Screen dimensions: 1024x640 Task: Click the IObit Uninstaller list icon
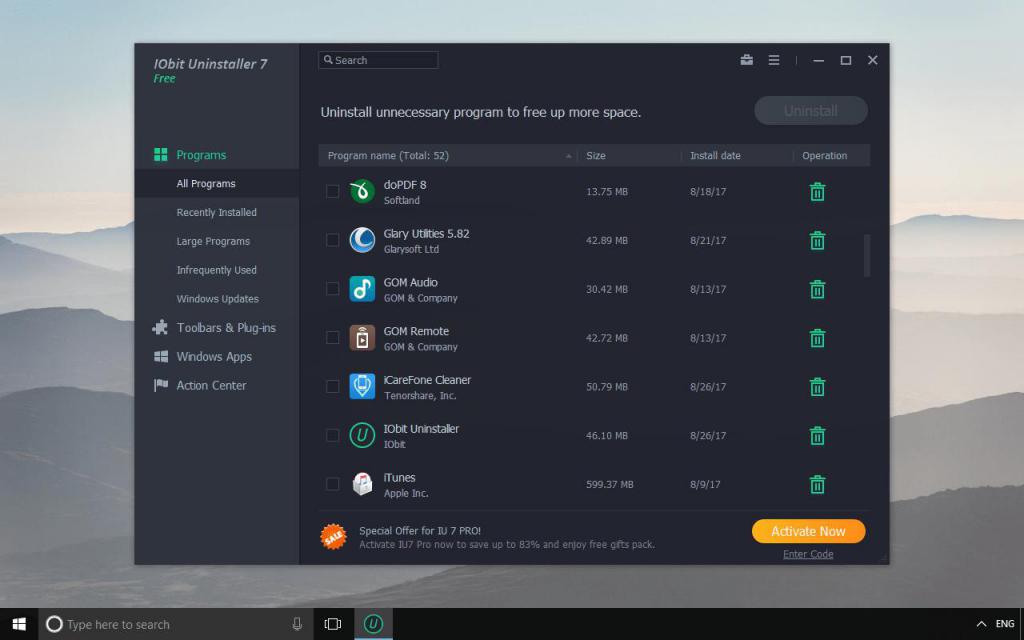(x=362, y=436)
